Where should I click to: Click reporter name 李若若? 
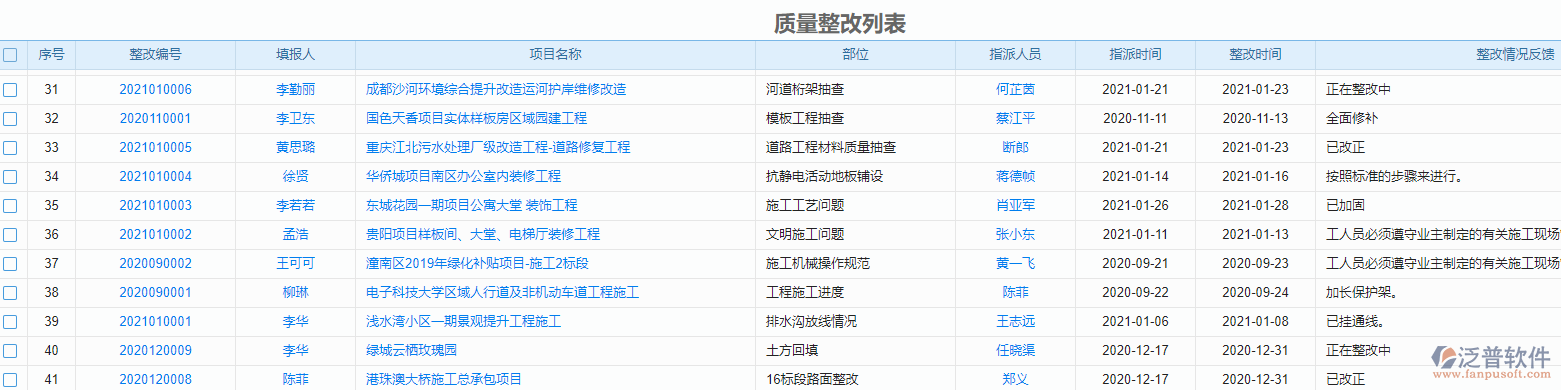click(295, 206)
